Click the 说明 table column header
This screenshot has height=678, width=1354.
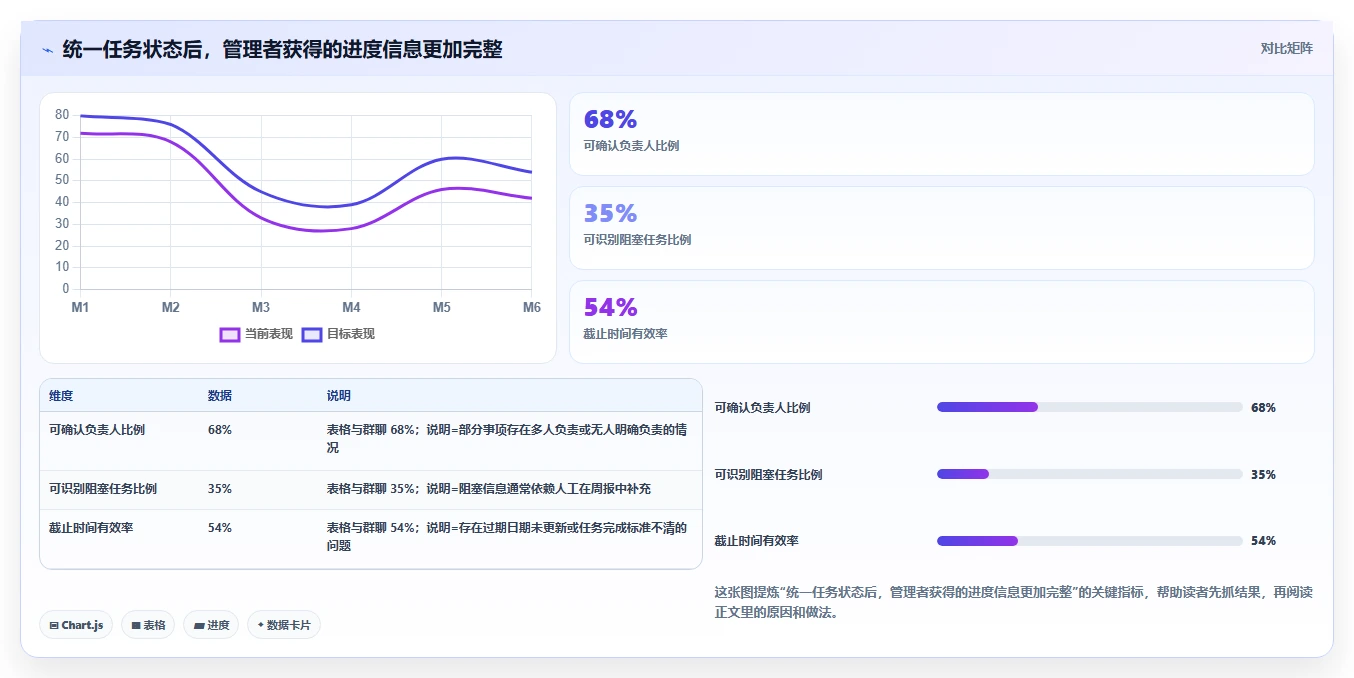339,396
